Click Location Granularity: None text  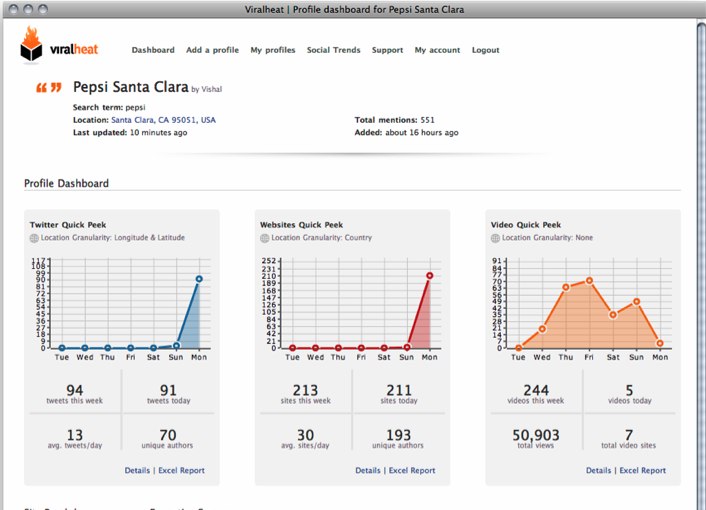548,238
